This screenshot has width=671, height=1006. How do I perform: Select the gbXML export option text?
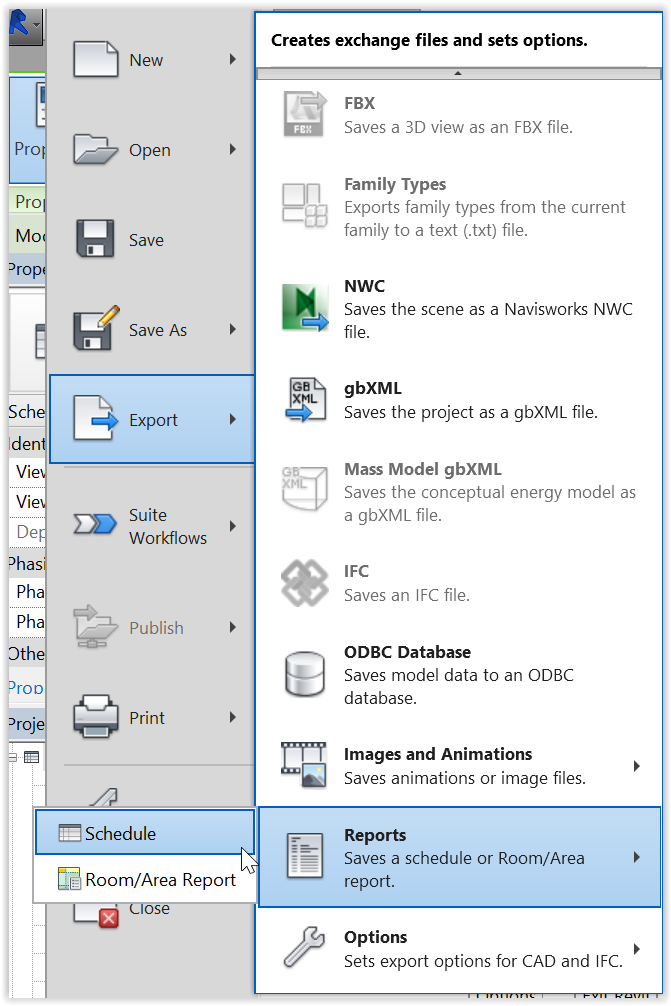point(471,400)
